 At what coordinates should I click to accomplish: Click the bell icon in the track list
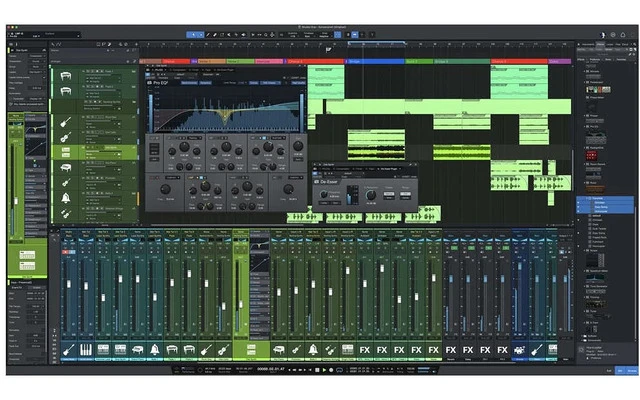pyautogui.click(x=66, y=198)
